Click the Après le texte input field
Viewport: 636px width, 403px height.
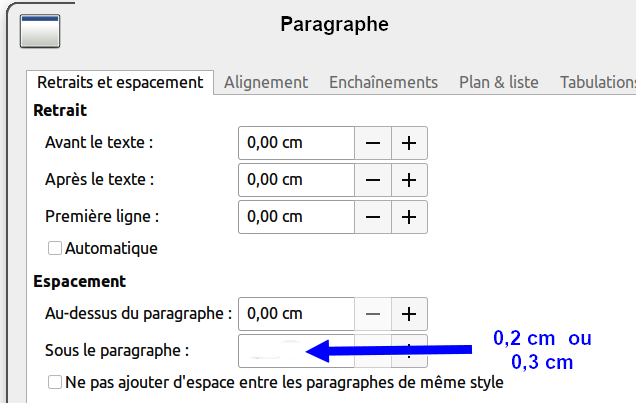pyautogui.click(x=296, y=180)
